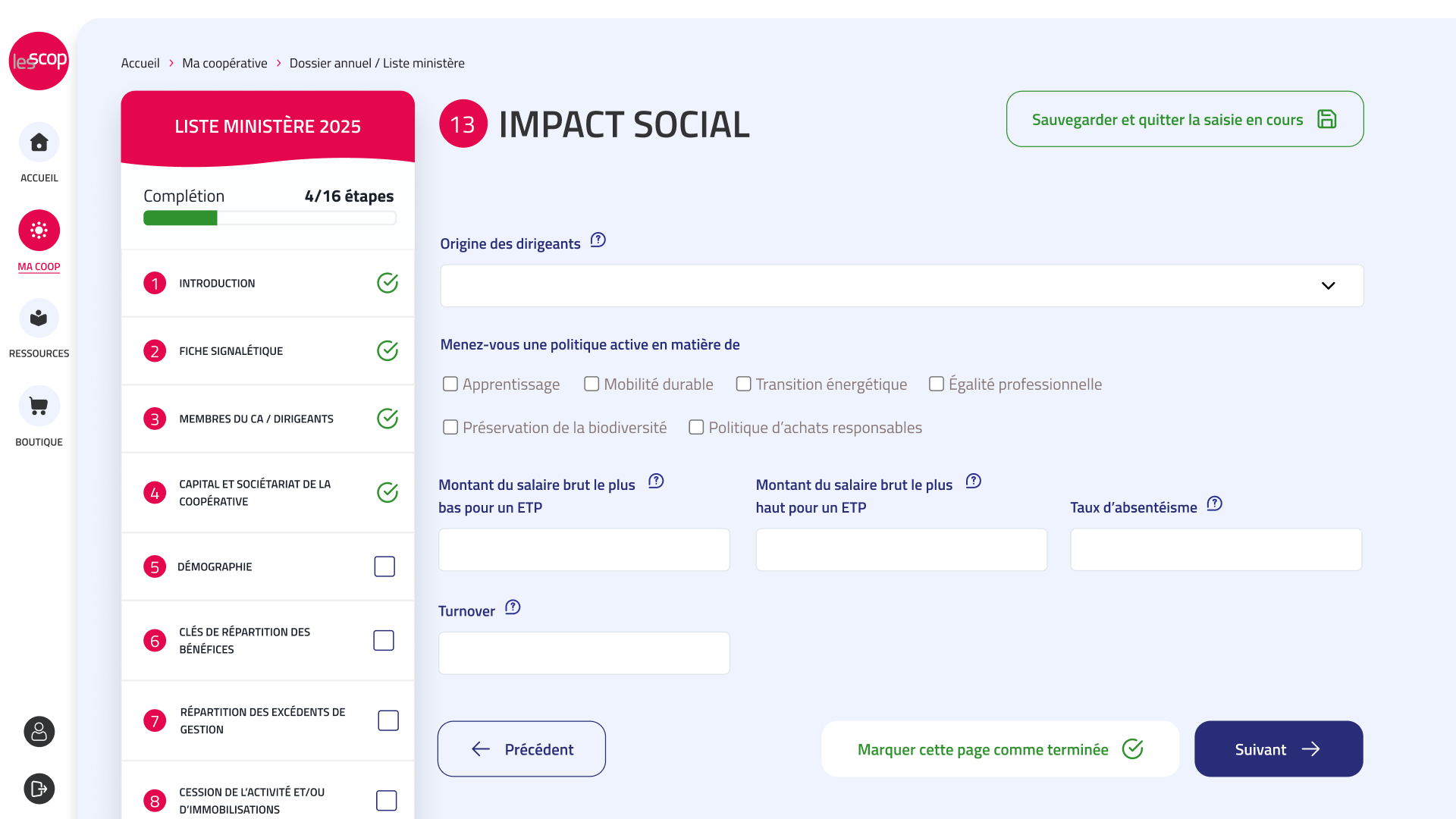The image size is (1456, 819).
Task: Open the Boutique shopping cart icon
Action: [39, 406]
